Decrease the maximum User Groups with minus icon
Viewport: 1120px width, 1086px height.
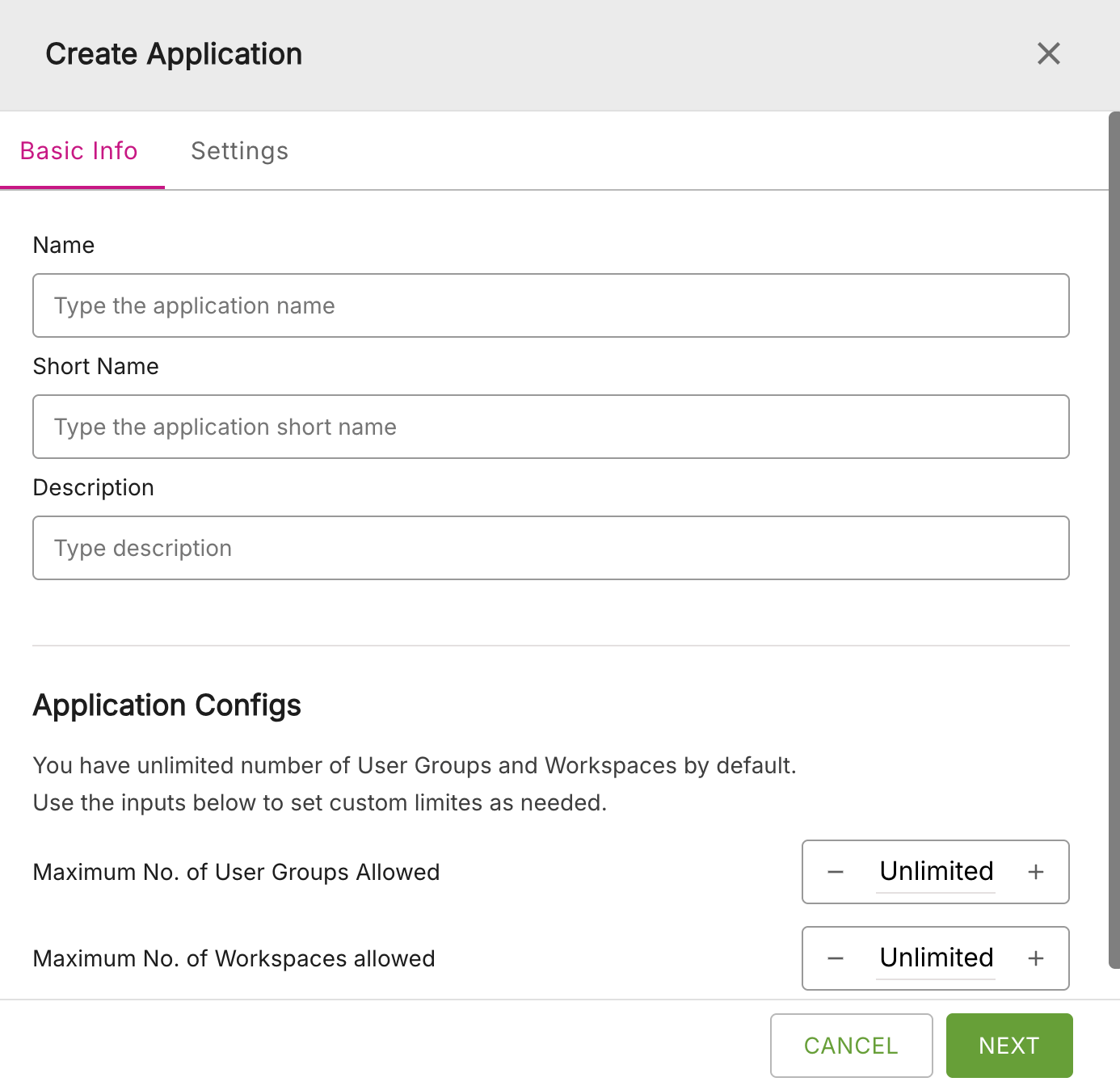point(836,872)
